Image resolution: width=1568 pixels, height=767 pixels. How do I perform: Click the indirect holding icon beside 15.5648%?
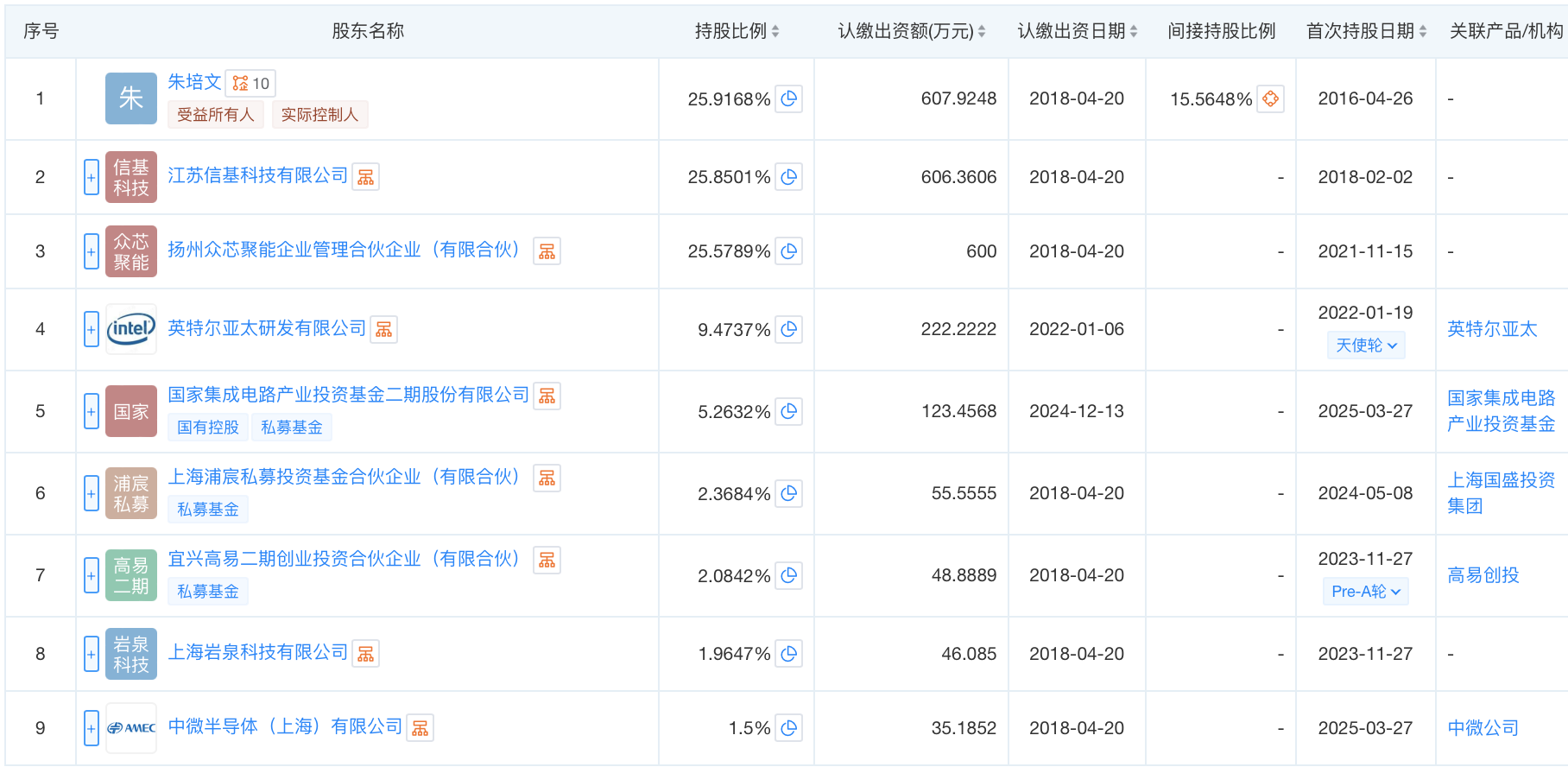[x=1270, y=99]
